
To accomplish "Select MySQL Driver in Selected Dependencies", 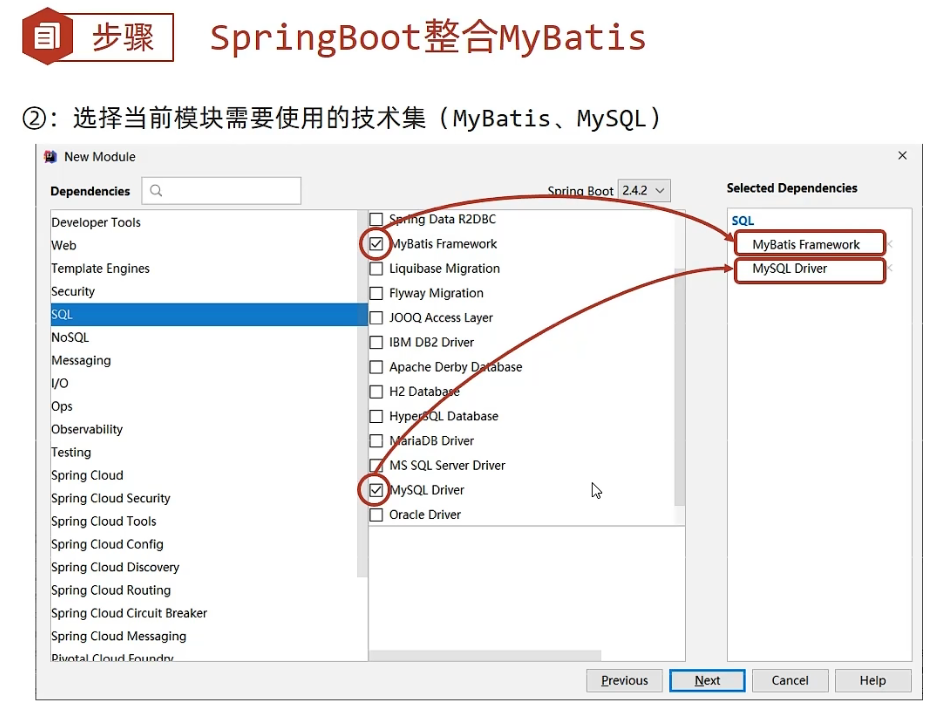I will [x=789, y=268].
